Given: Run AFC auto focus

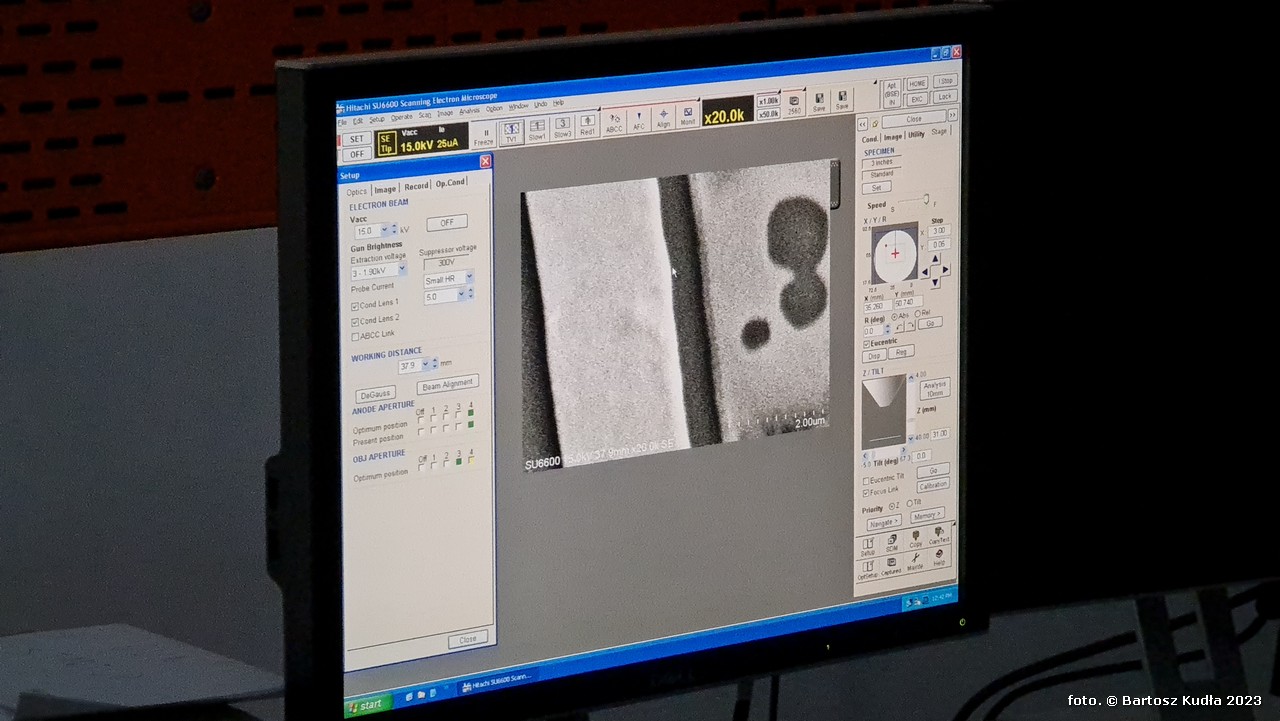Looking at the screenshot, I should pyautogui.click(x=639, y=118).
